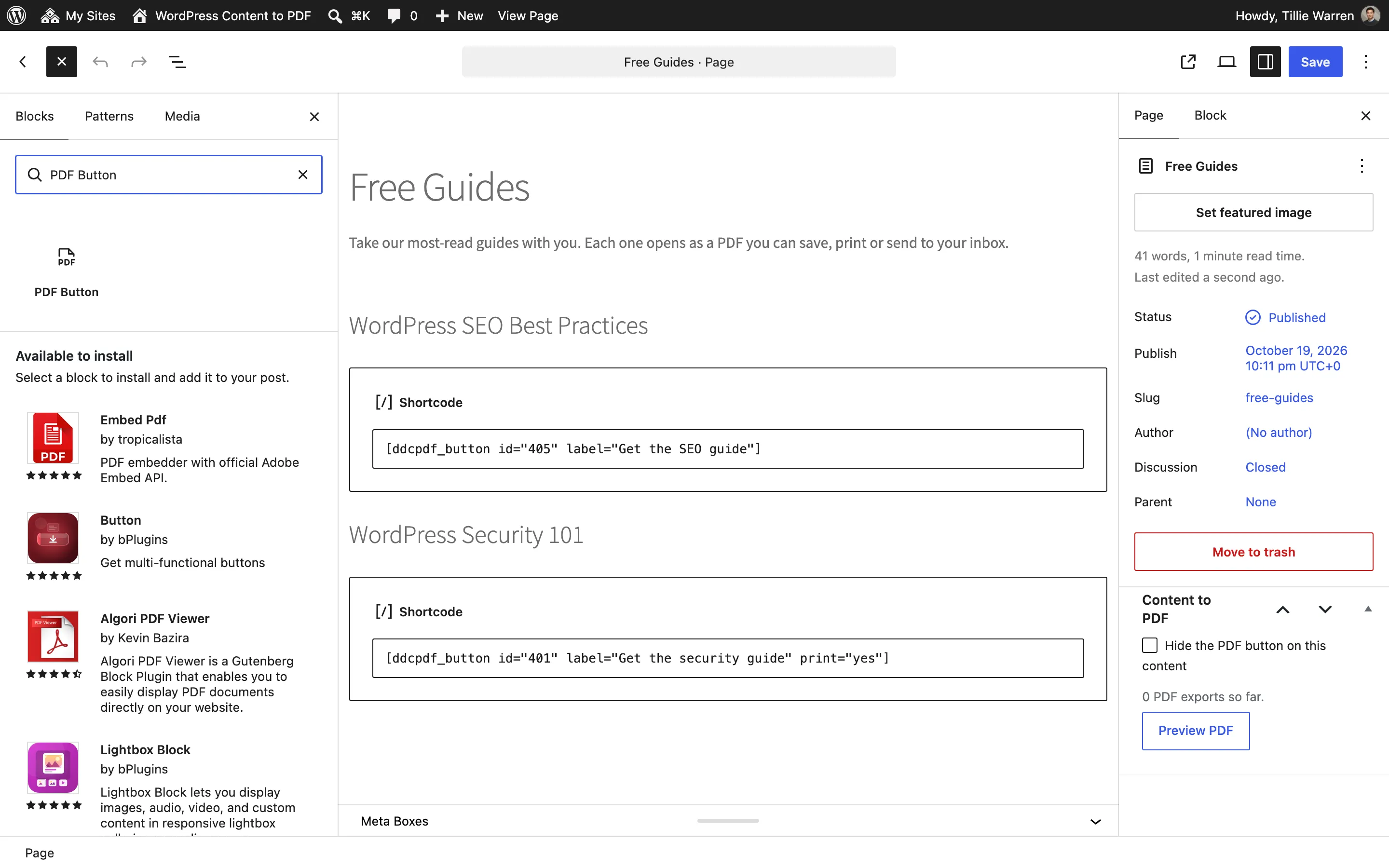Open the comments bubble in admin bar

coord(402,15)
